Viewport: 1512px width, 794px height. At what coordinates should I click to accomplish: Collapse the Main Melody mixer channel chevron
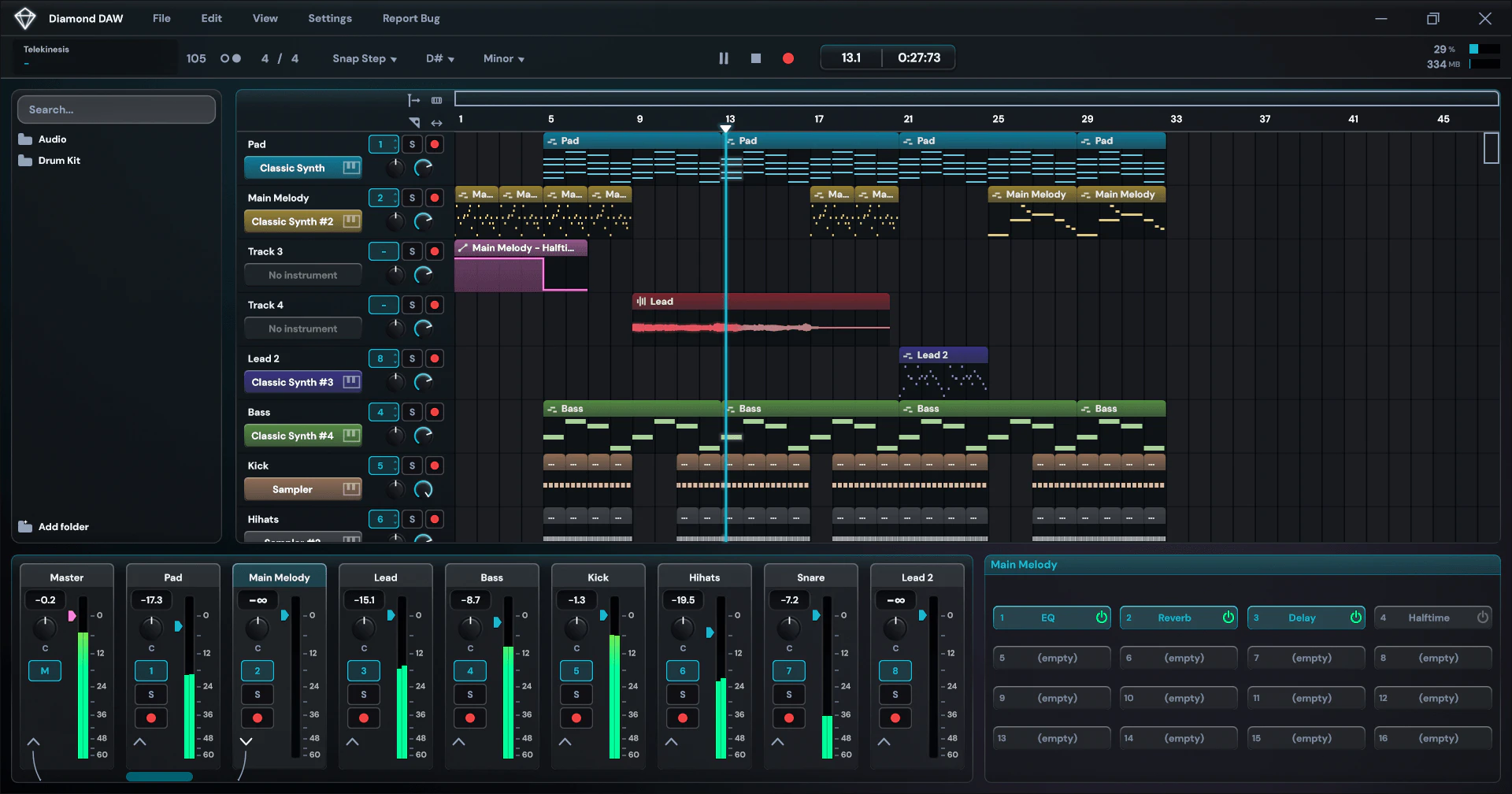pyautogui.click(x=246, y=741)
